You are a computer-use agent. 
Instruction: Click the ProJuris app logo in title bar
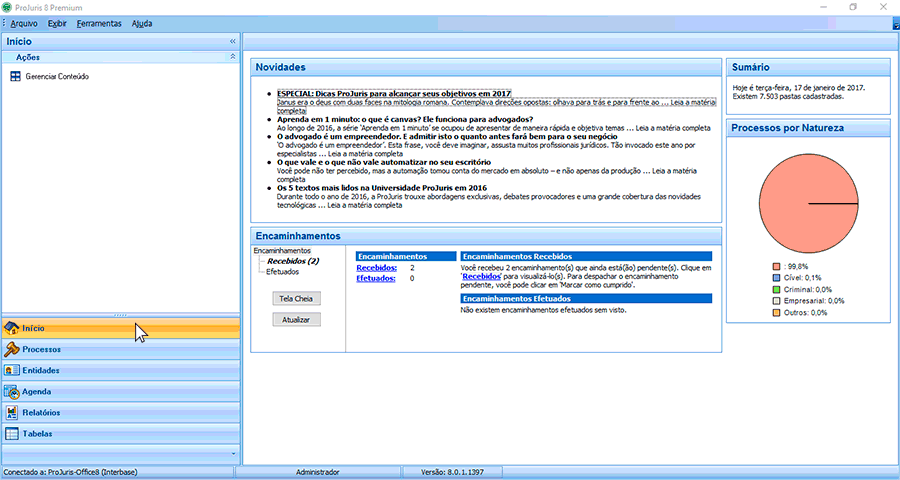6,7
